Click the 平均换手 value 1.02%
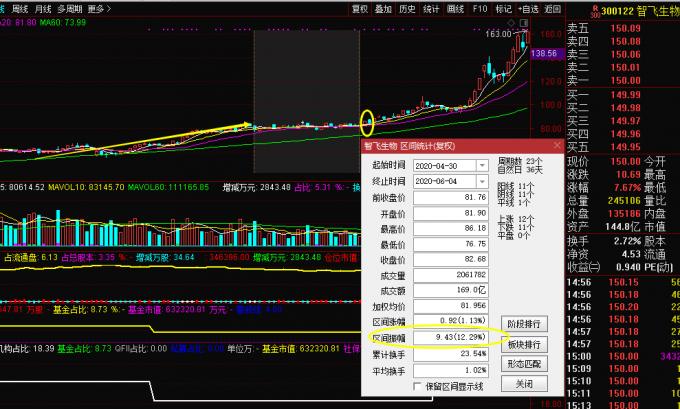Viewport: 680px width, 409px height. click(451, 370)
